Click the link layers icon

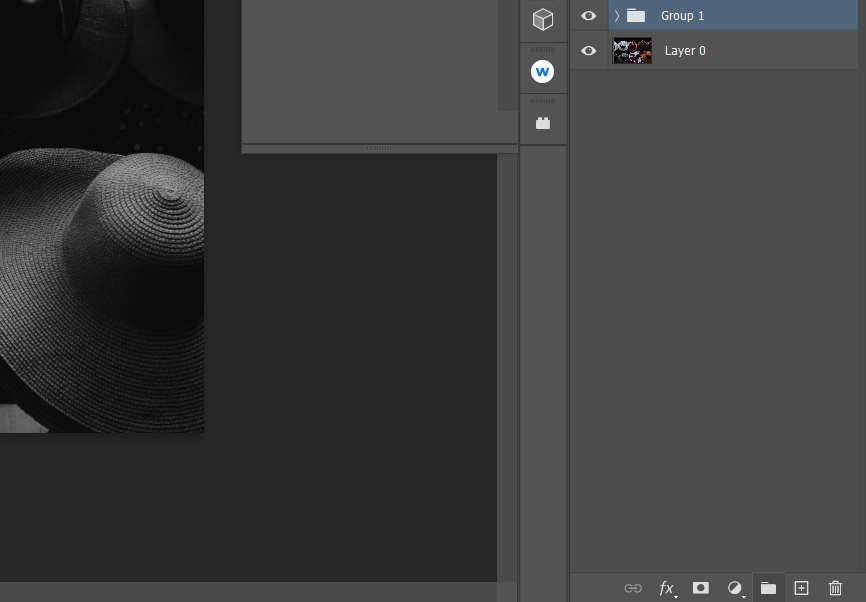tap(633, 588)
